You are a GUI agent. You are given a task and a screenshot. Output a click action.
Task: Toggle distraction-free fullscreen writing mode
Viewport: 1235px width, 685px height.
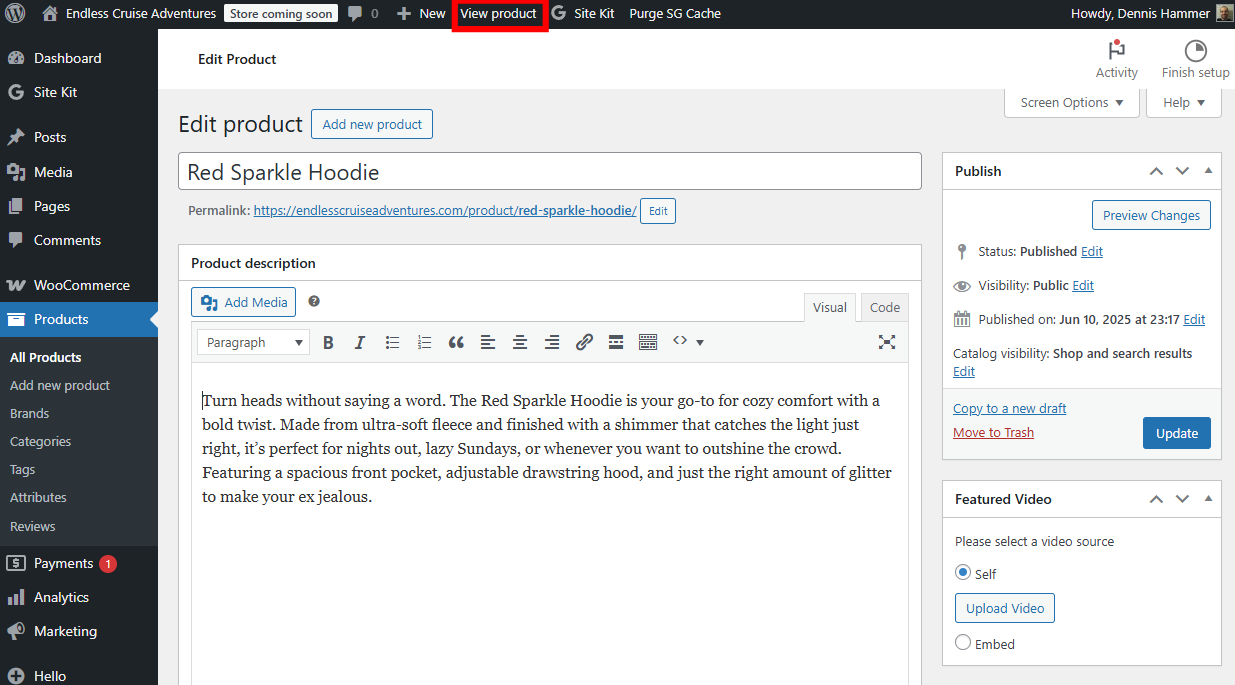click(886, 341)
